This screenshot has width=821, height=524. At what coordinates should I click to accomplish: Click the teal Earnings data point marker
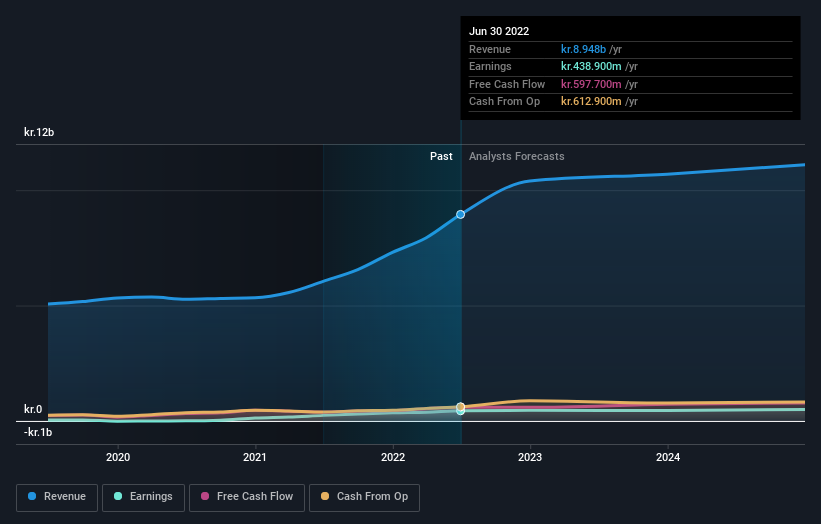pyautogui.click(x=460, y=411)
